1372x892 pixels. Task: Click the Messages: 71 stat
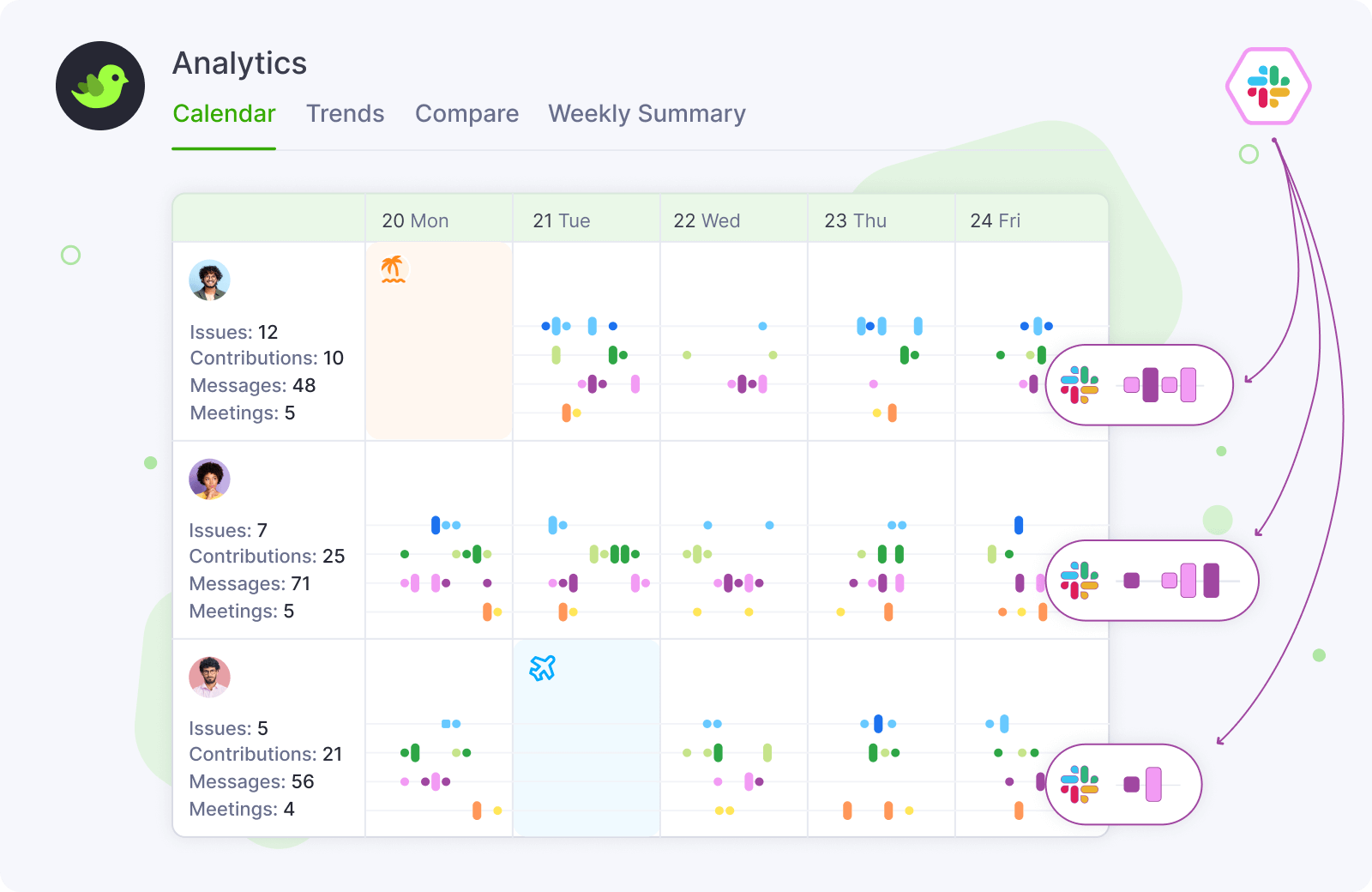coord(250,584)
